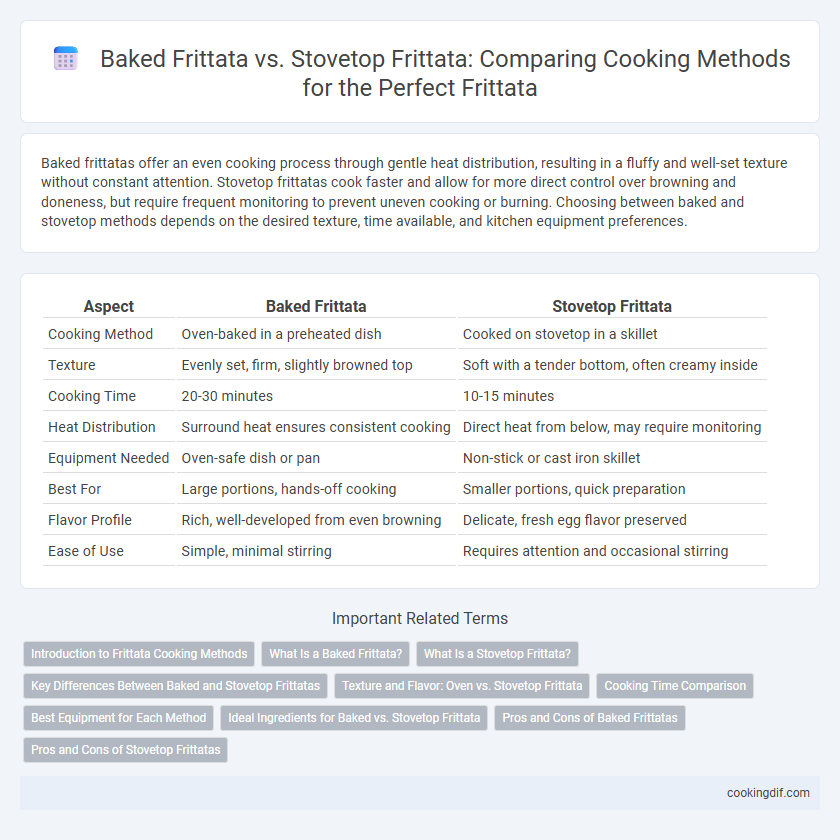Screen dimensions: 840x840
Task: Open Cooking Time Comparison tag
Action: click(x=675, y=686)
